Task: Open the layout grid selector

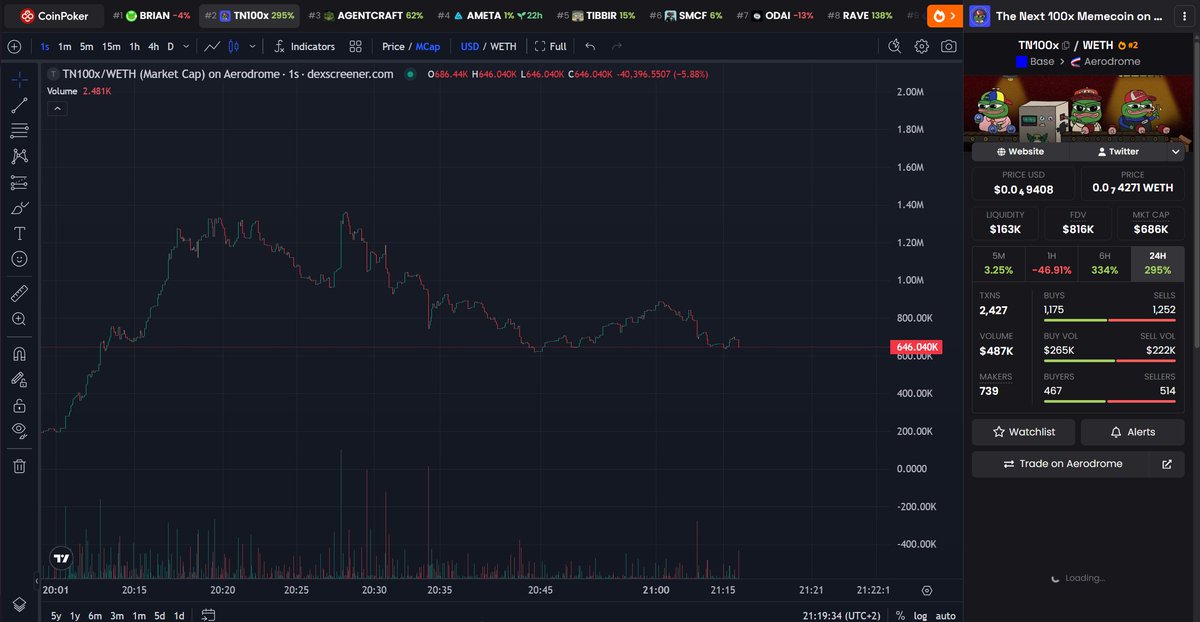Action: point(356,46)
